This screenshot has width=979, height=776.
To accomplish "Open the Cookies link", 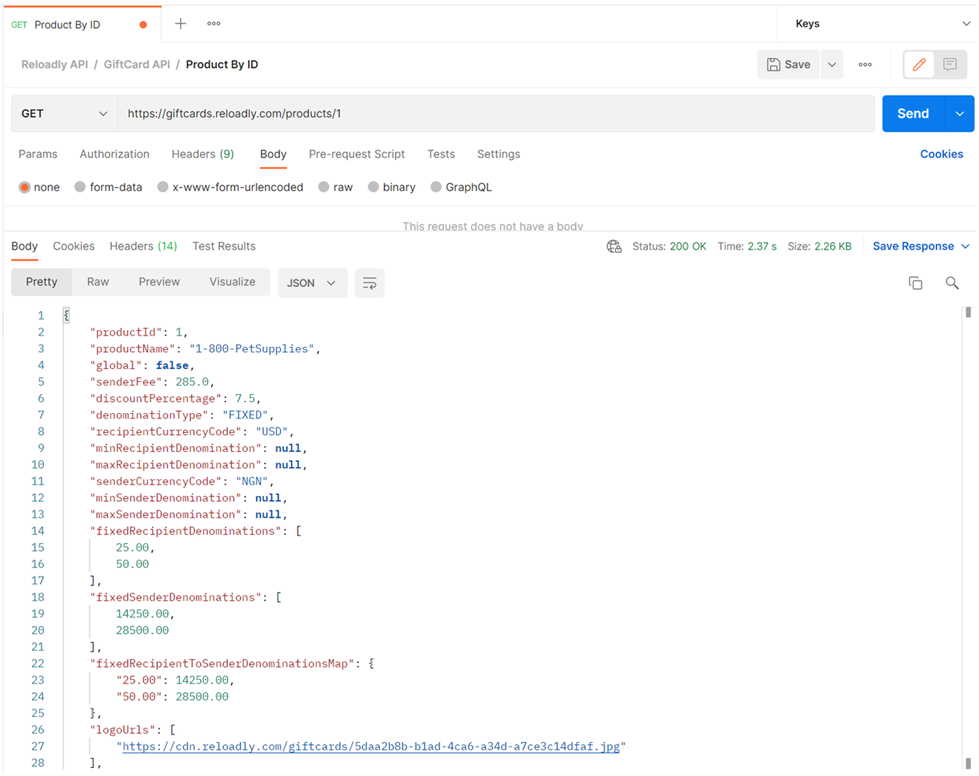I will pos(941,154).
